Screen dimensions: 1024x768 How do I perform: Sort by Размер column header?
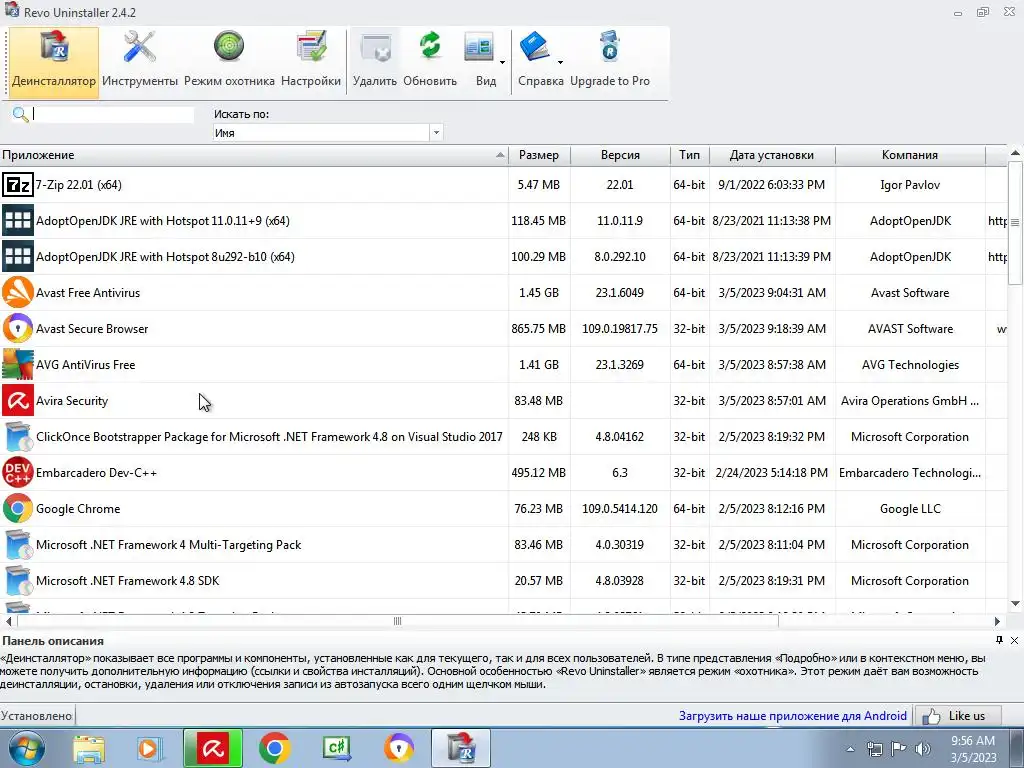tap(539, 155)
